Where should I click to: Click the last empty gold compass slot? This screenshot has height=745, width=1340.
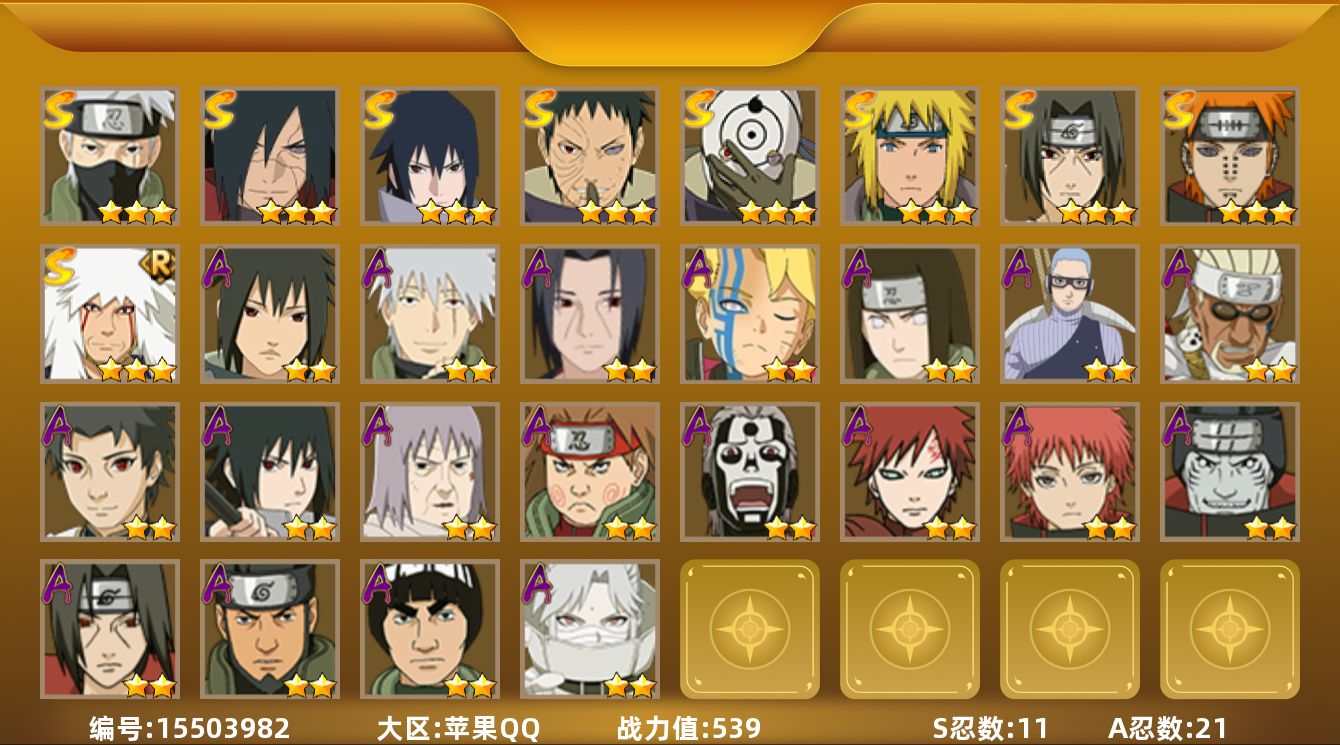pos(1230,629)
